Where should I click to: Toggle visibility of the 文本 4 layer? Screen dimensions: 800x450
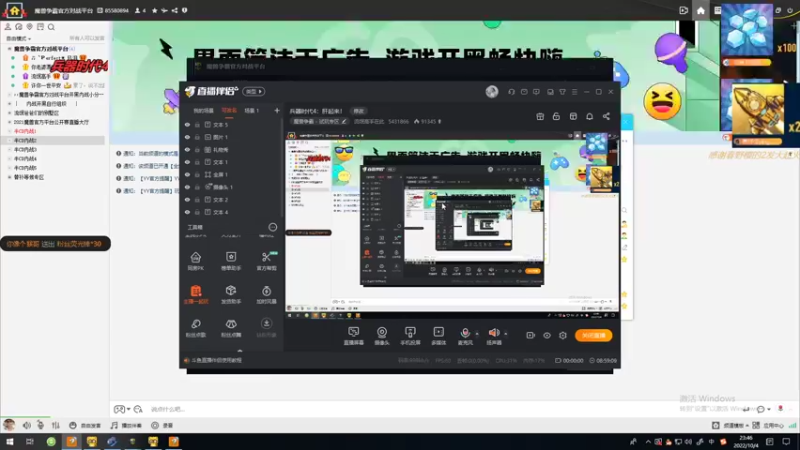point(187,212)
